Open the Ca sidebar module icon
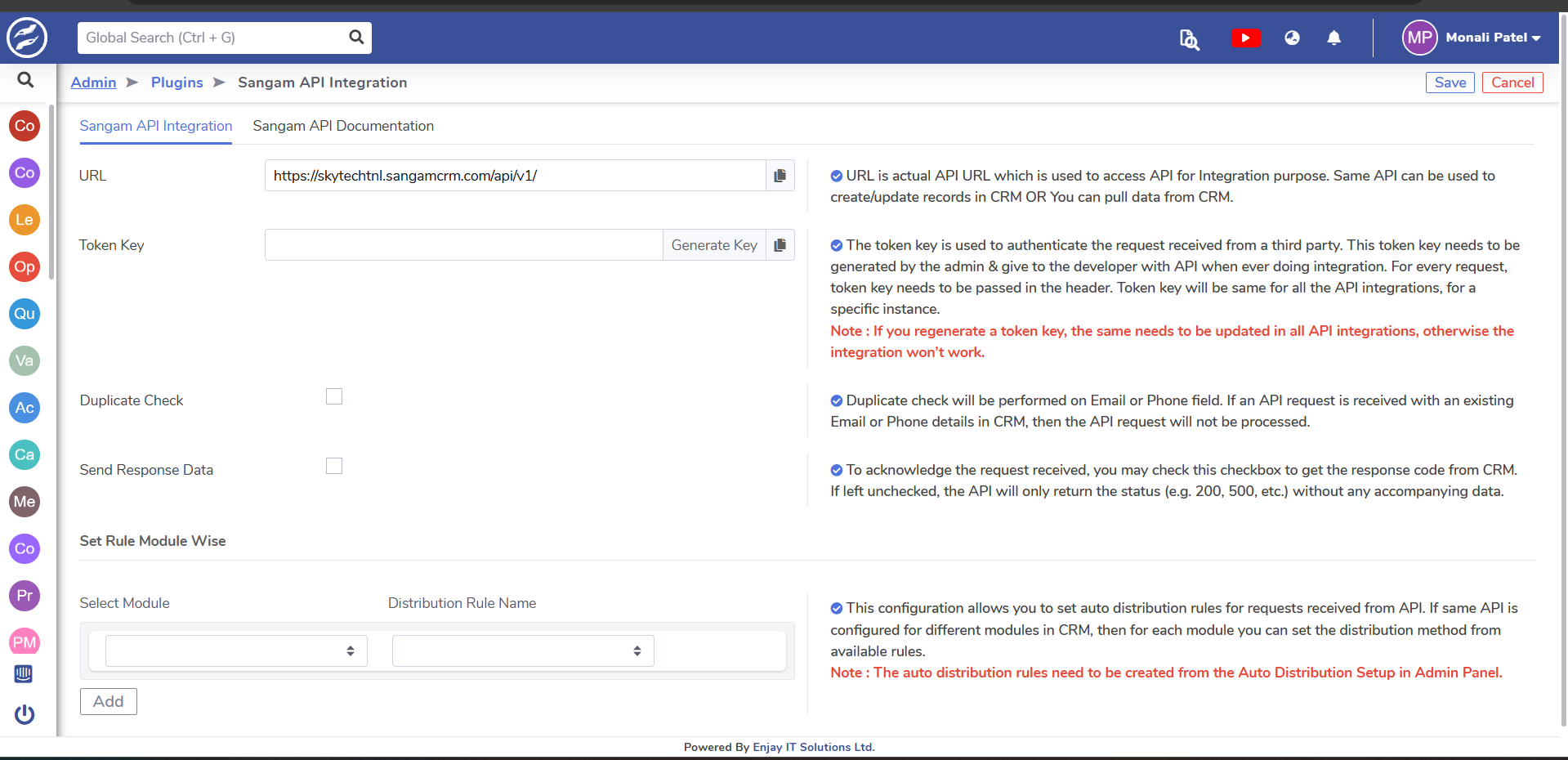The width and height of the screenshot is (1568, 760). 25,454
